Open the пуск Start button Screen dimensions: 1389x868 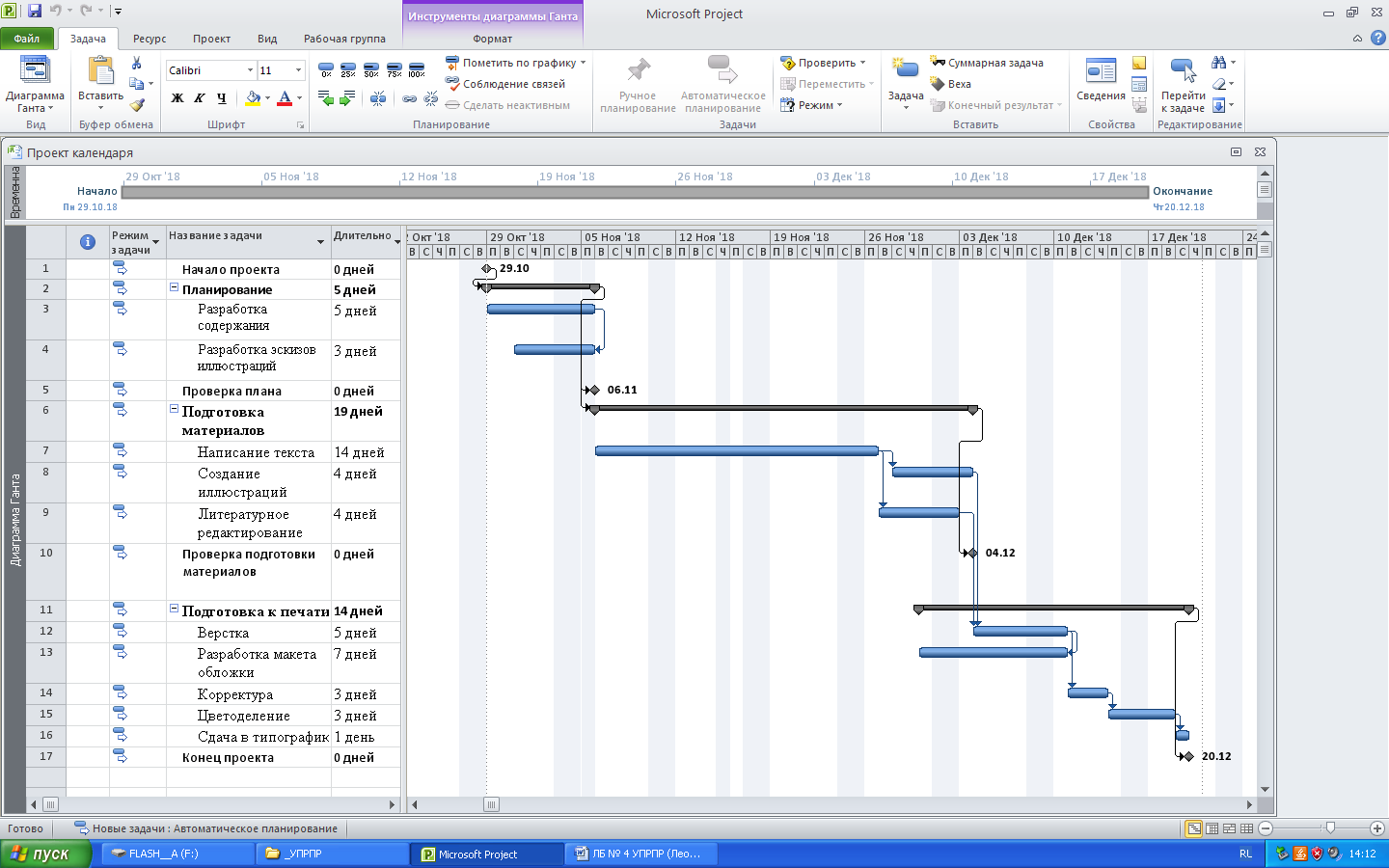[45, 854]
